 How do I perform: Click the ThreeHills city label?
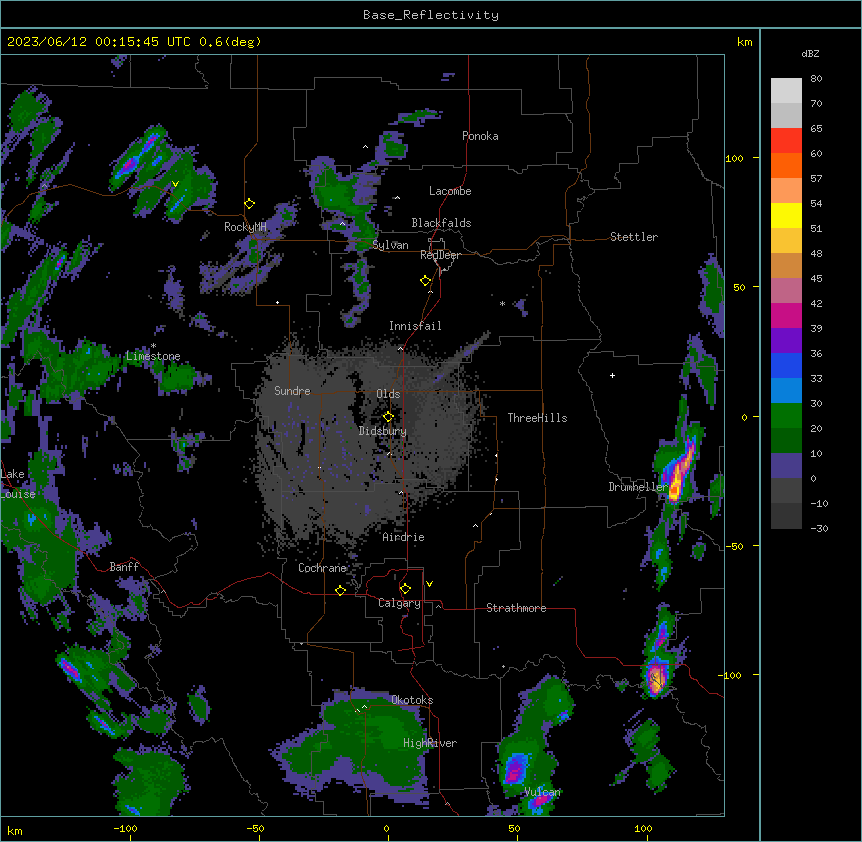point(537,418)
